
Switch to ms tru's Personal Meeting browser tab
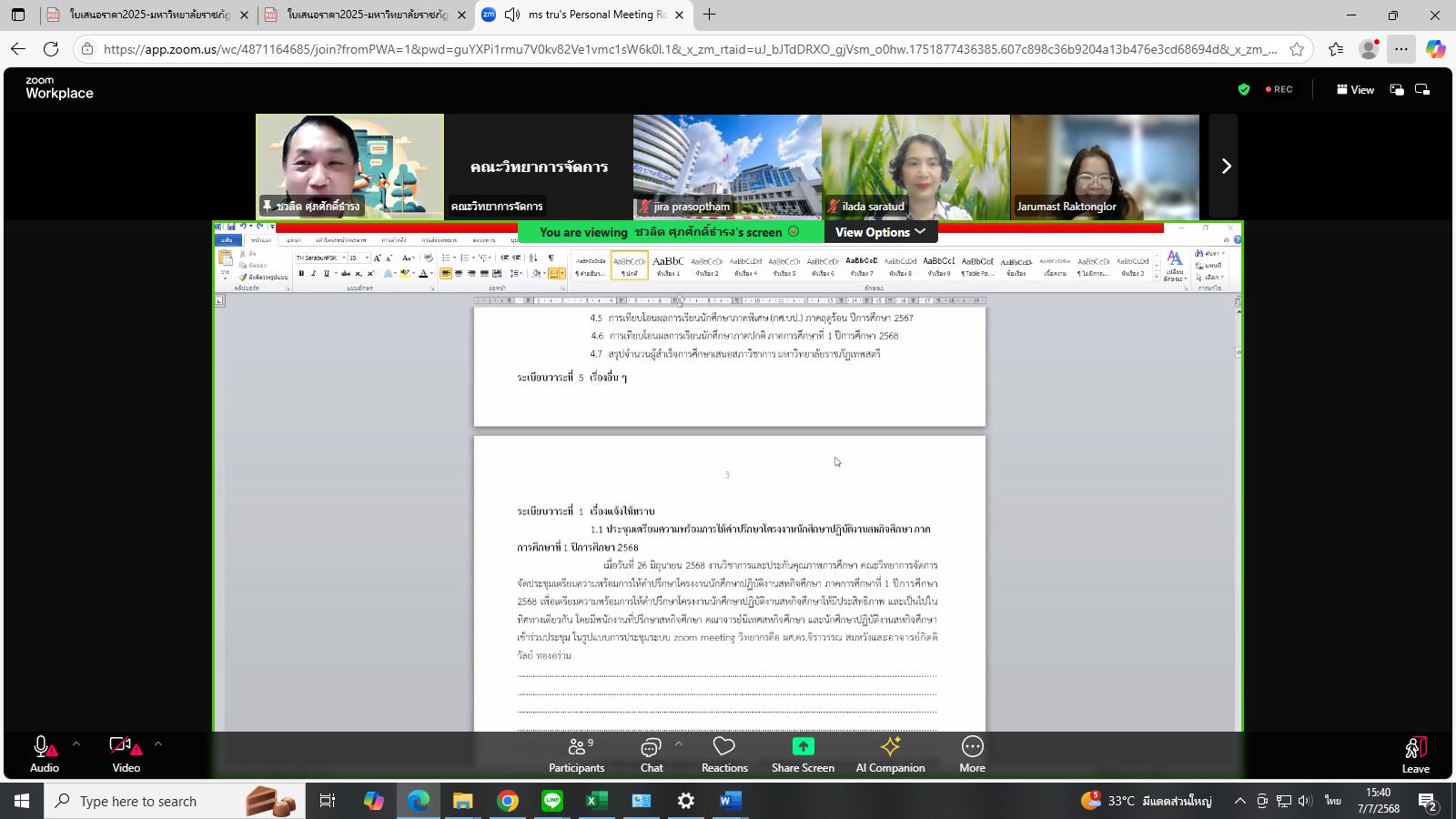(x=582, y=15)
